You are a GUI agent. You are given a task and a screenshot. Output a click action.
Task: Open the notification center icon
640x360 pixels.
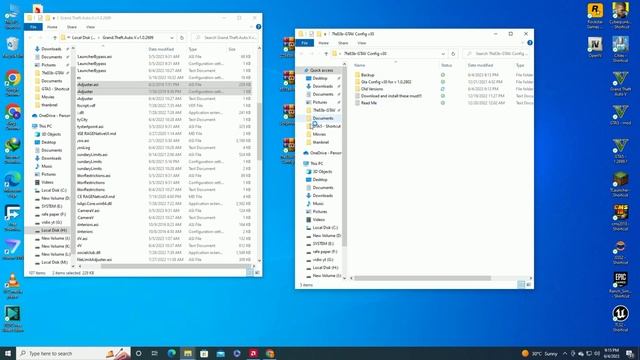629,353
